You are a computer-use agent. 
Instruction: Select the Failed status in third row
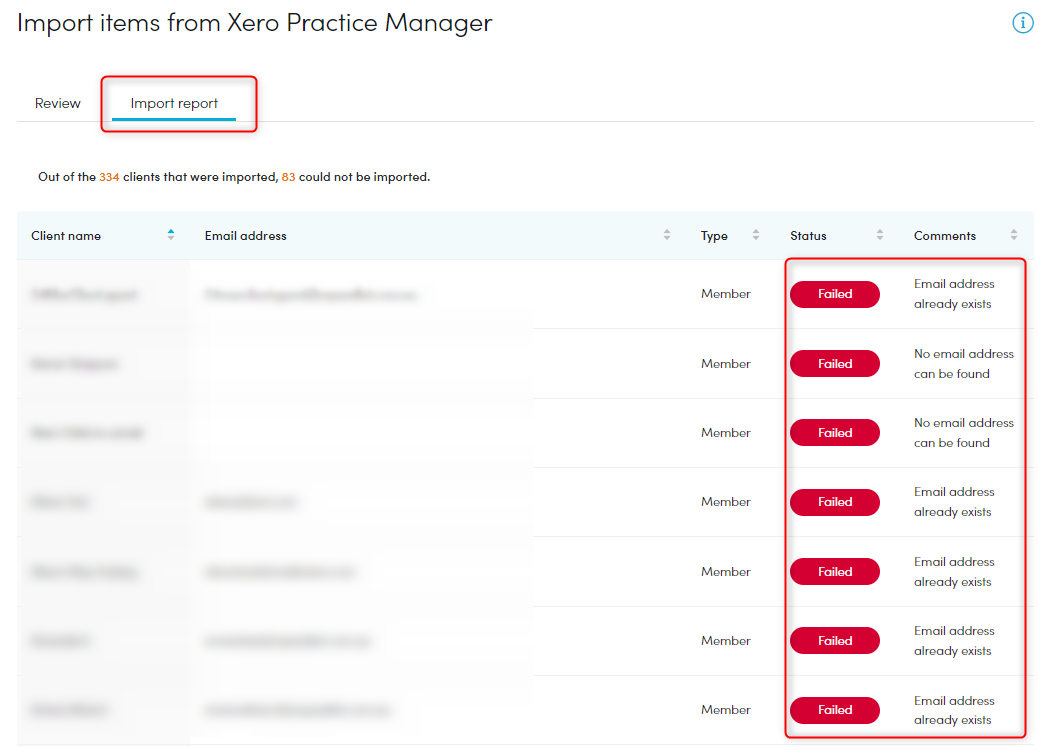coord(834,433)
